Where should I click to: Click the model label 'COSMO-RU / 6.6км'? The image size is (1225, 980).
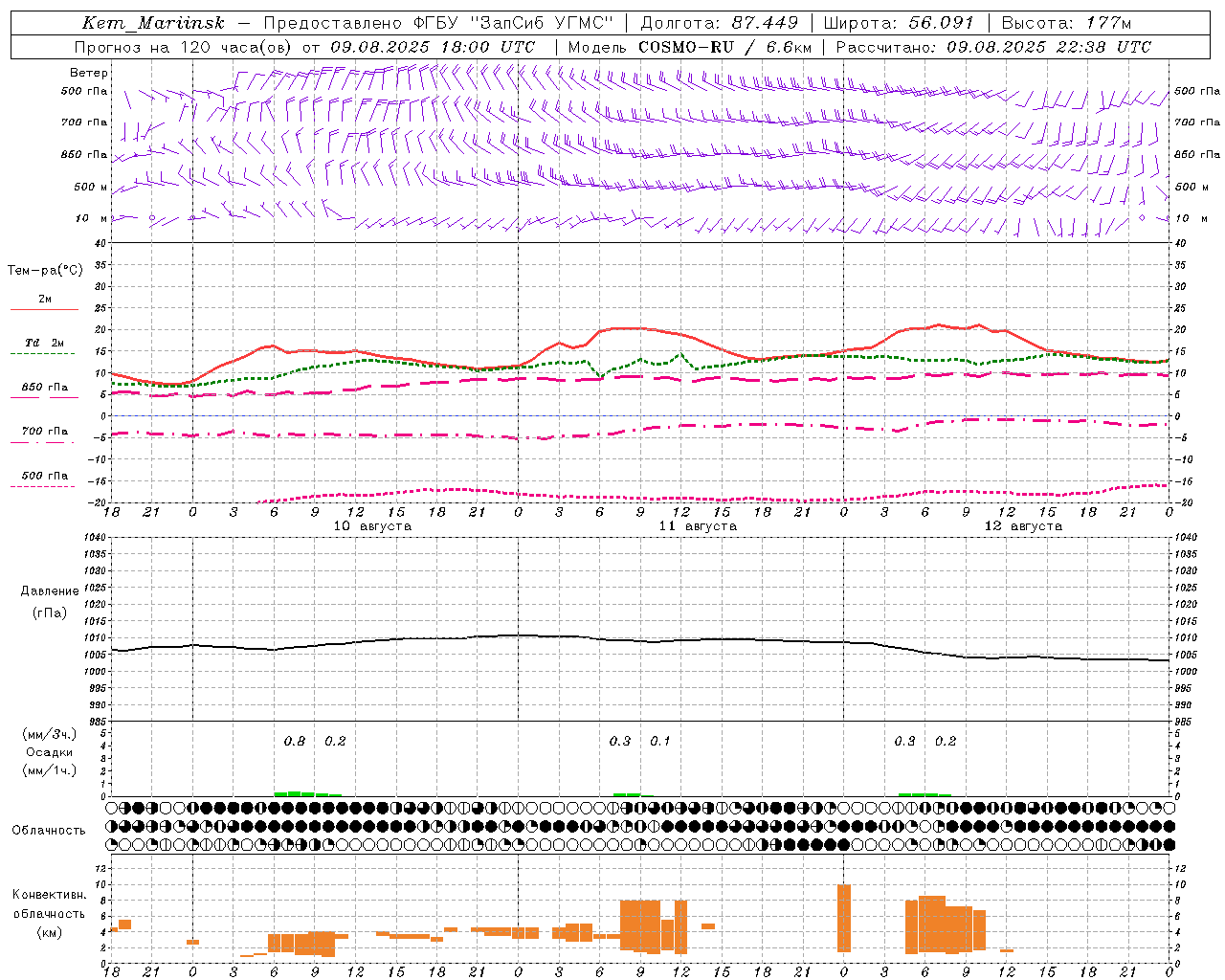point(725,47)
